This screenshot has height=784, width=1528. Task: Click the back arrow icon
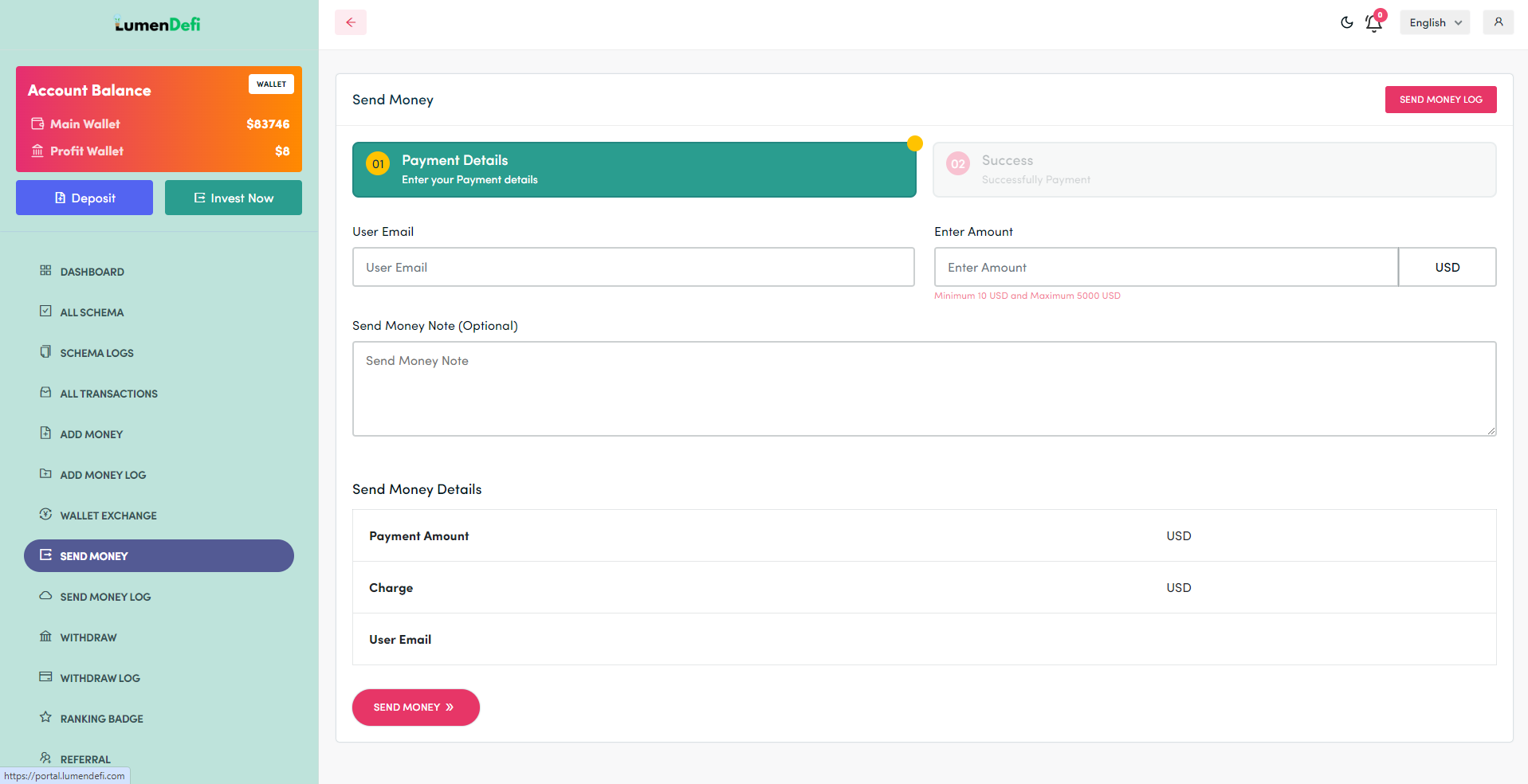350,22
